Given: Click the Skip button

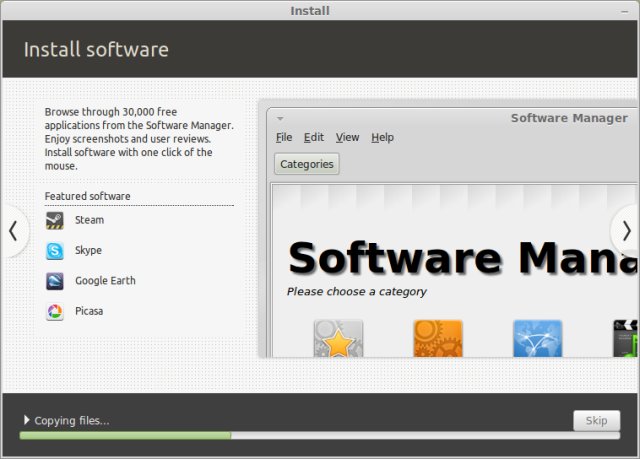Looking at the screenshot, I should tap(596, 421).
